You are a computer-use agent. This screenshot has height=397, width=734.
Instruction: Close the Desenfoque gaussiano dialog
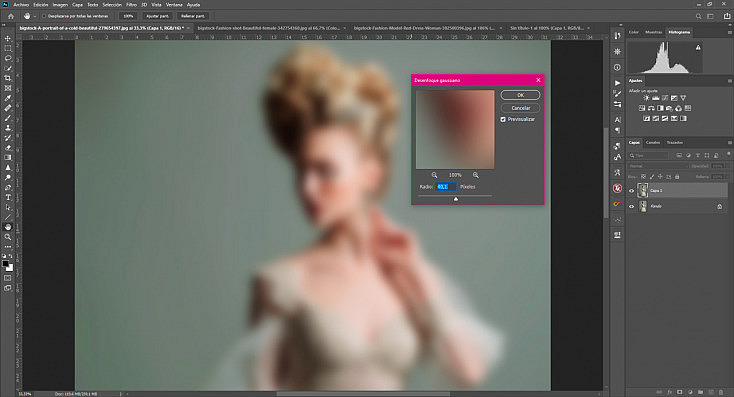click(x=538, y=80)
